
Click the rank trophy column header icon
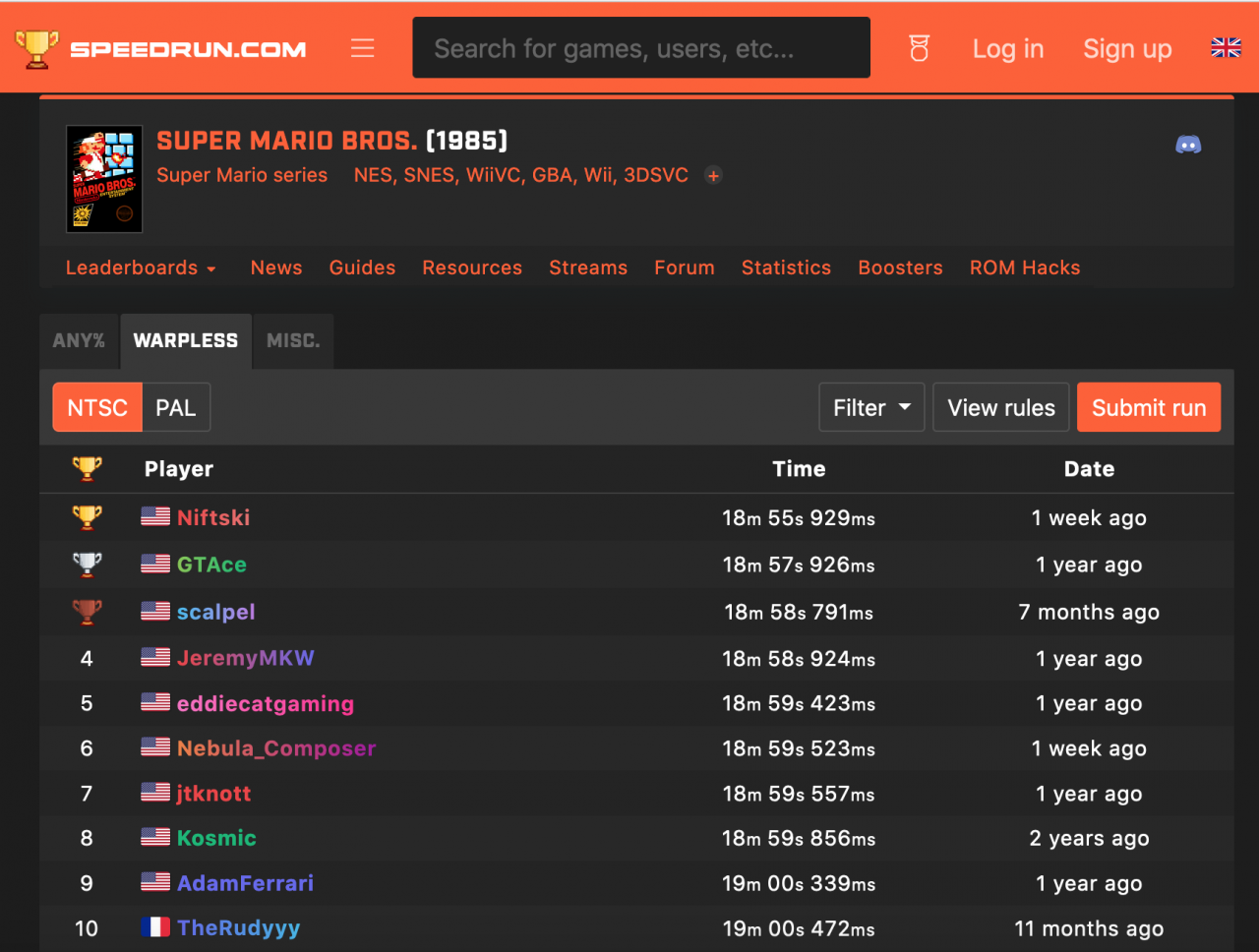point(87,468)
